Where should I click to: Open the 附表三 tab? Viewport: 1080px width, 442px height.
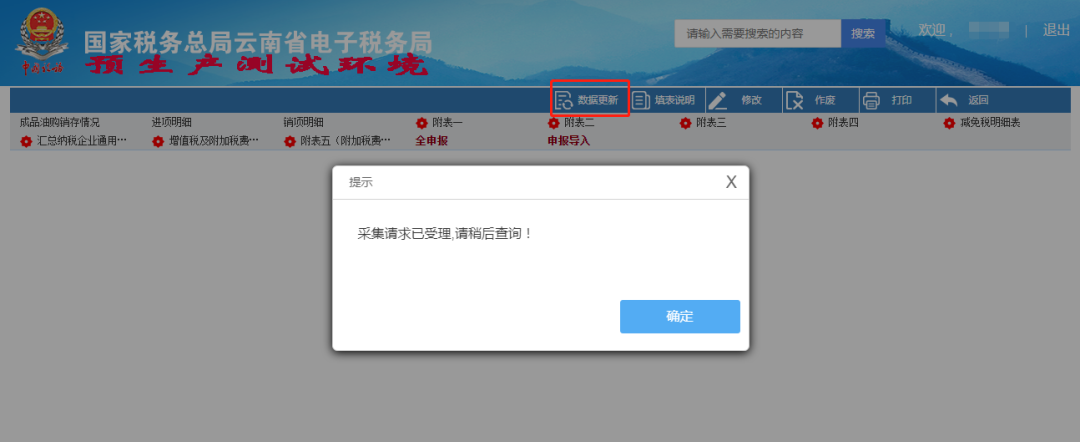[x=711, y=123]
